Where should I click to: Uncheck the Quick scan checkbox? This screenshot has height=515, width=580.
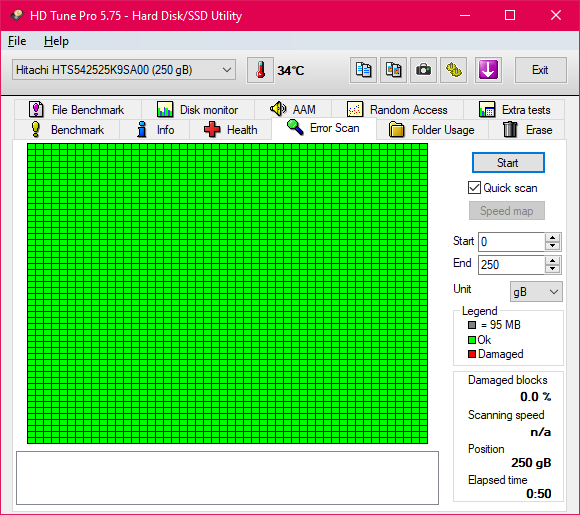tap(474, 188)
